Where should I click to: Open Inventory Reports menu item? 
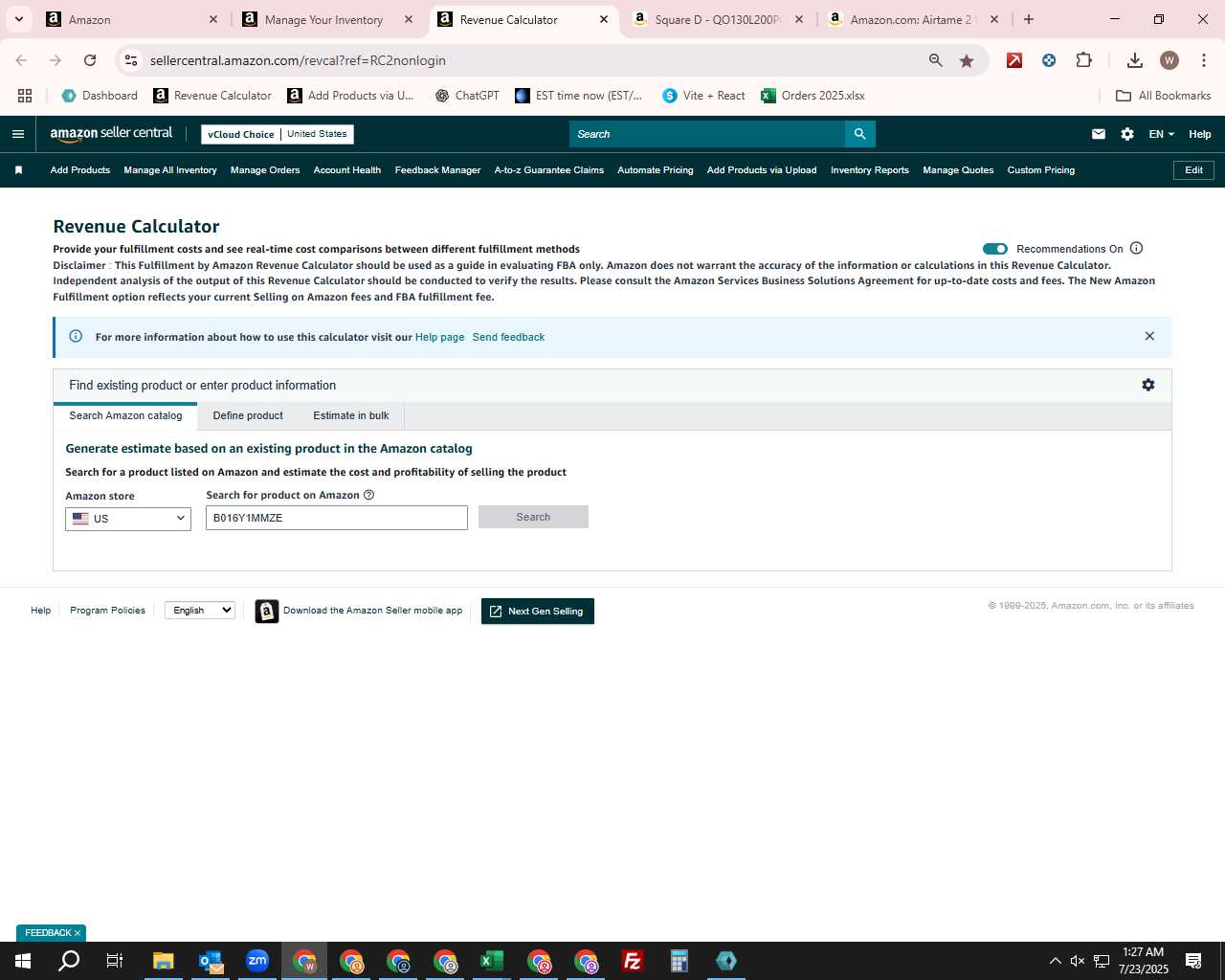click(x=870, y=170)
